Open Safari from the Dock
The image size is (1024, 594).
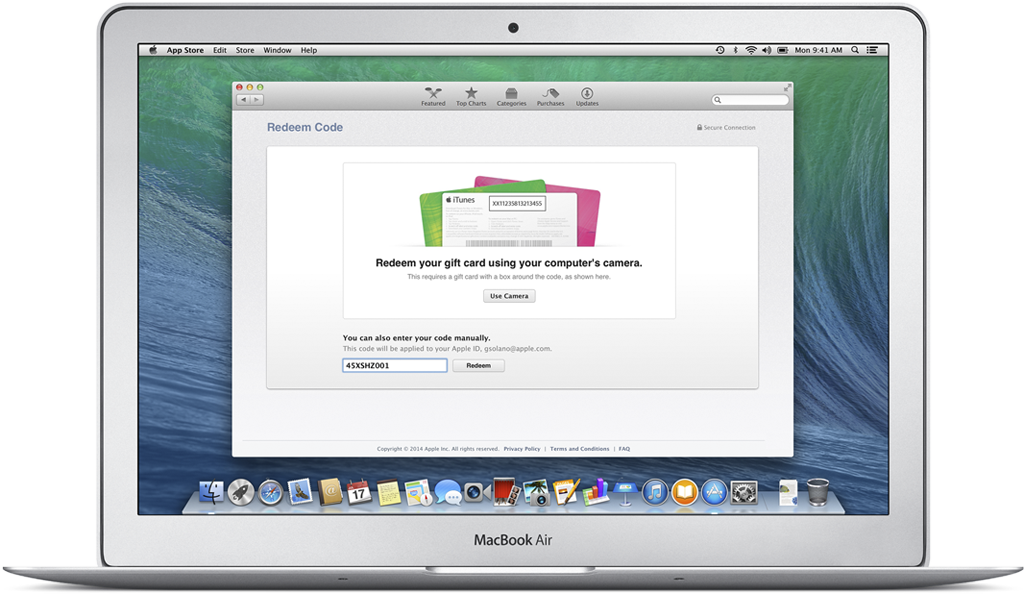pyautogui.click(x=270, y=492)
